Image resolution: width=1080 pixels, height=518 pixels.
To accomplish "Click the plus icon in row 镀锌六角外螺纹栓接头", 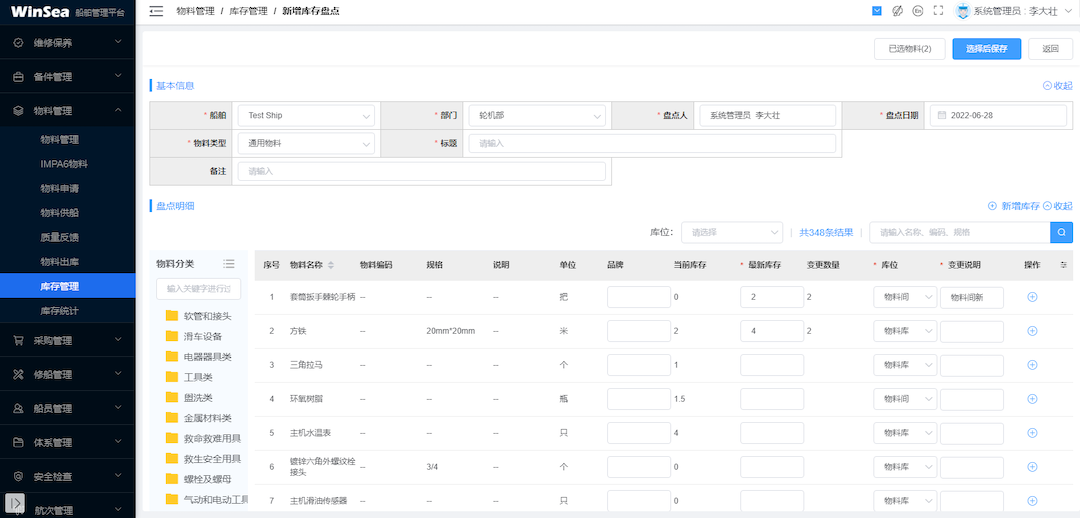I will [1032, 466].
